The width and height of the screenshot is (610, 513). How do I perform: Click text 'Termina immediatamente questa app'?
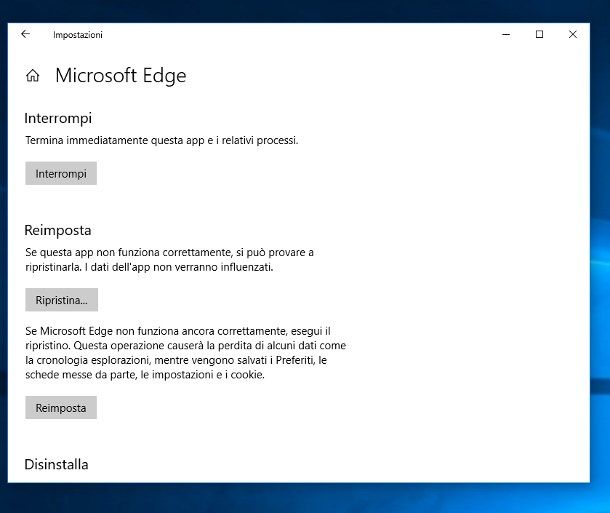point(115,140)
